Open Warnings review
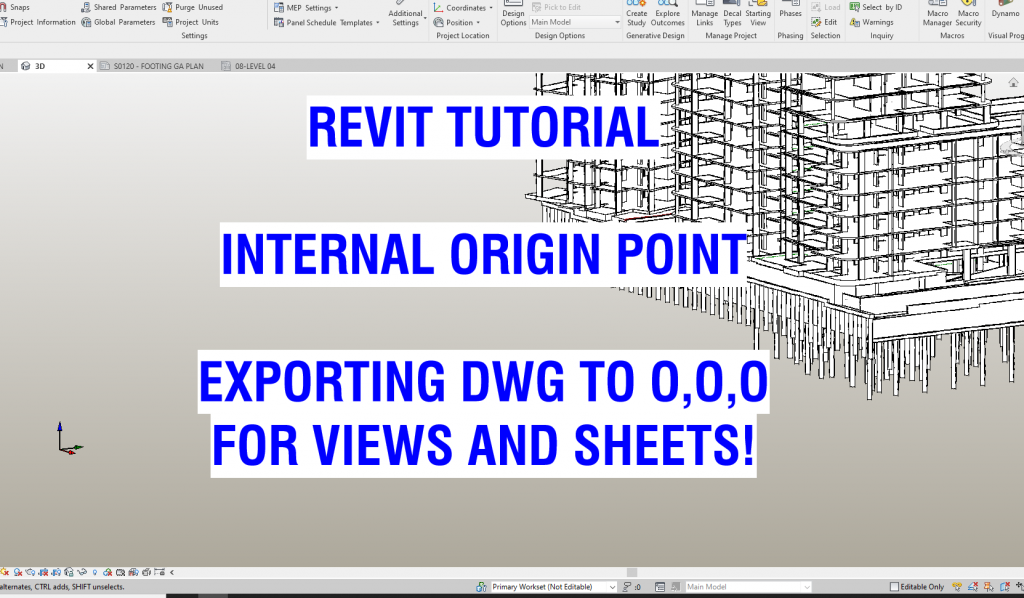Screen dimensions: 1024x598 point(871,22)
